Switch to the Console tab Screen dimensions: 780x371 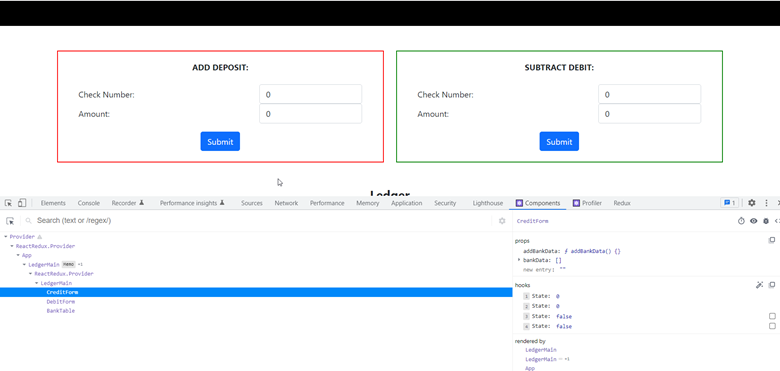tap(89, 203)
